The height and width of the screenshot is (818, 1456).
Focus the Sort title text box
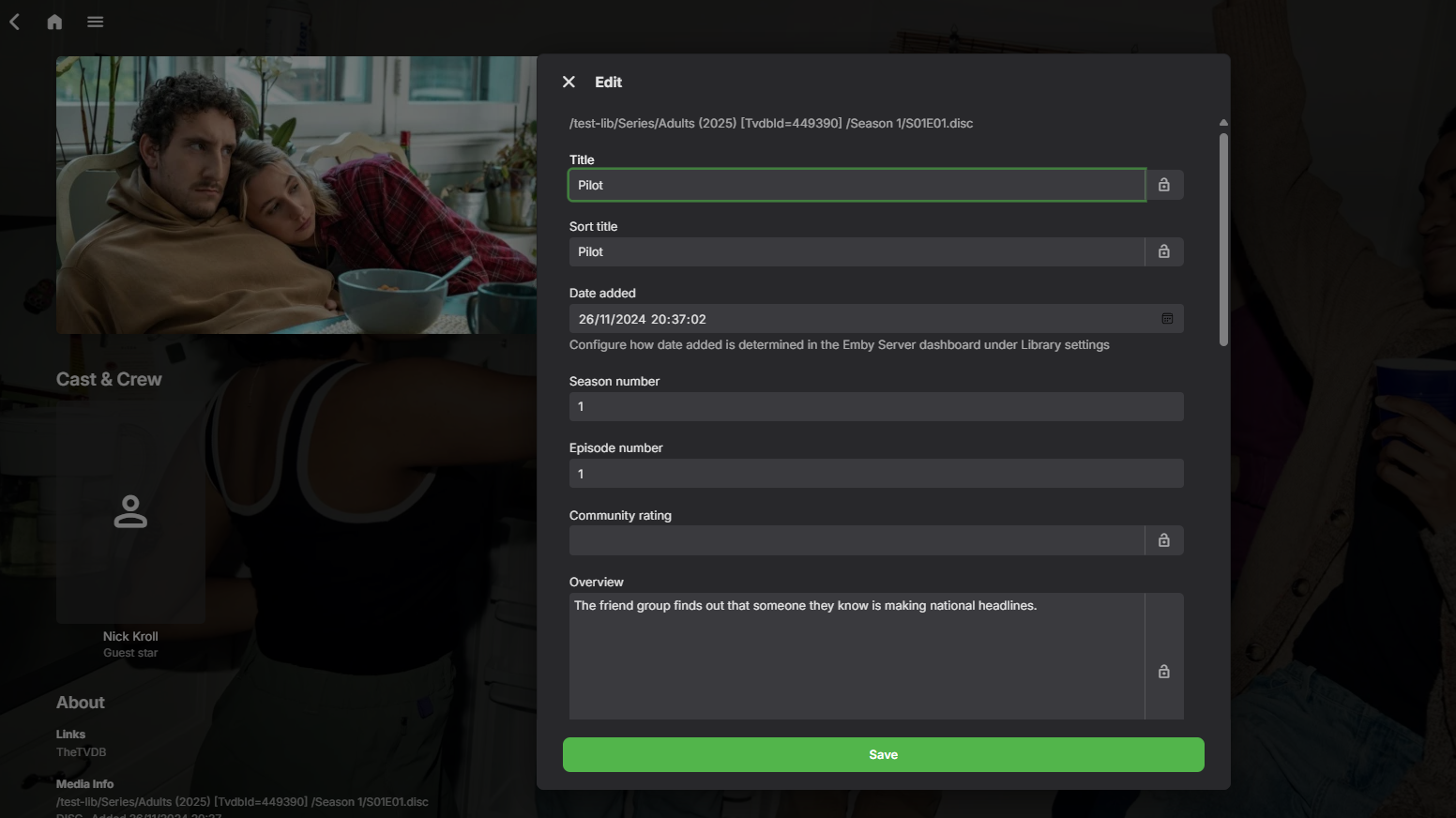(857, 251)
